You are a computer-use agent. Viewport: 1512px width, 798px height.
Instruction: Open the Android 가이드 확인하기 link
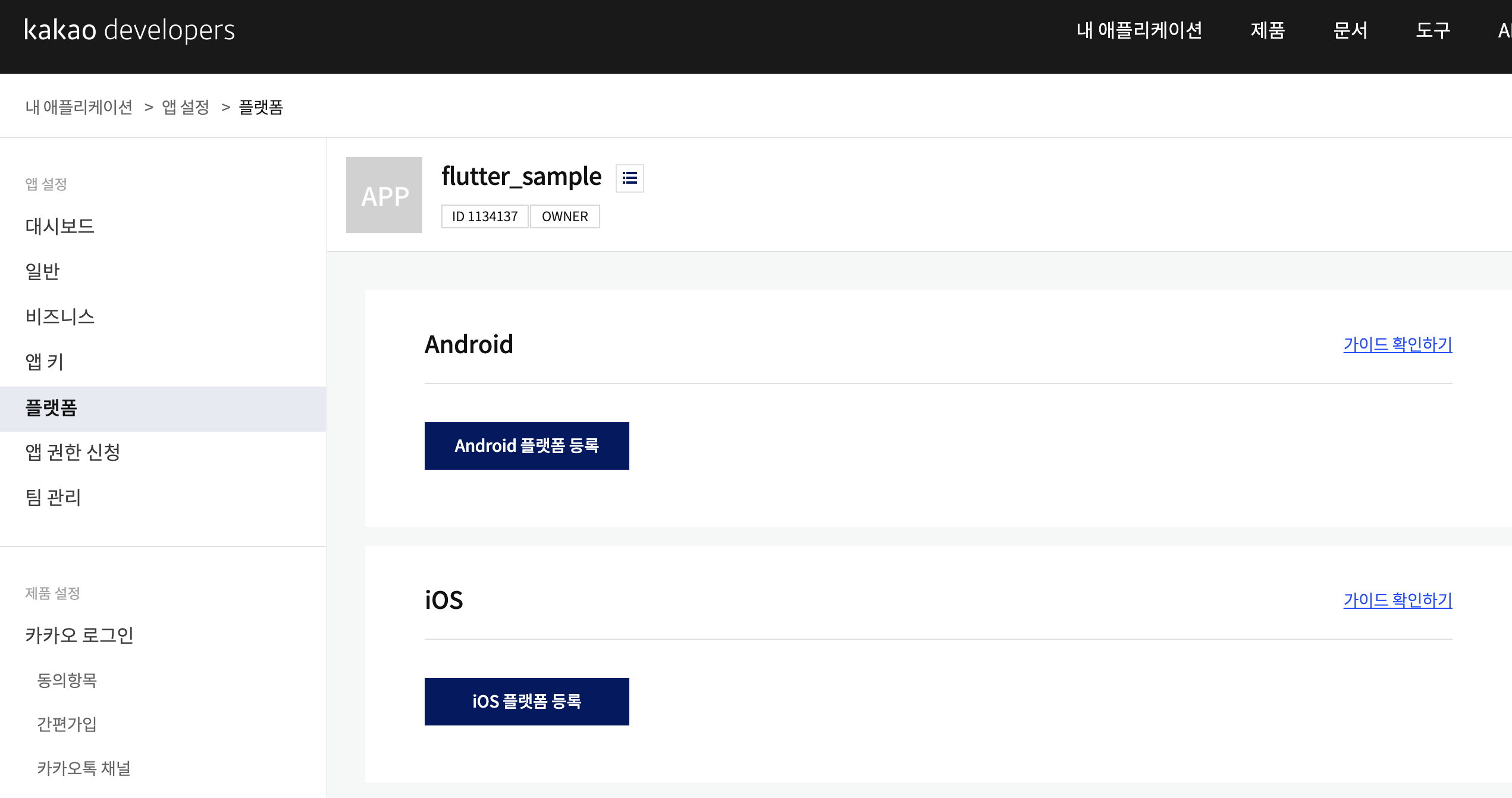[x=1397, y=344]
